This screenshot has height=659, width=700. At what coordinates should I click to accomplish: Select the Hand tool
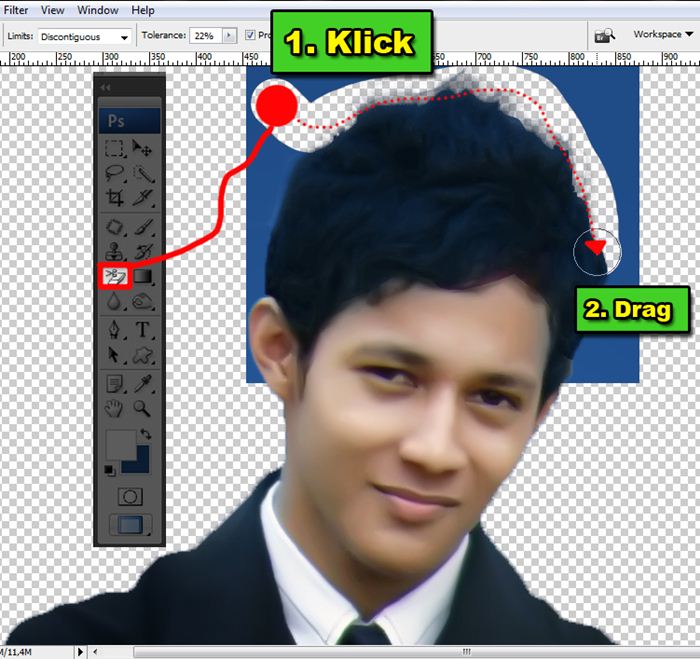tap(114, 408)
